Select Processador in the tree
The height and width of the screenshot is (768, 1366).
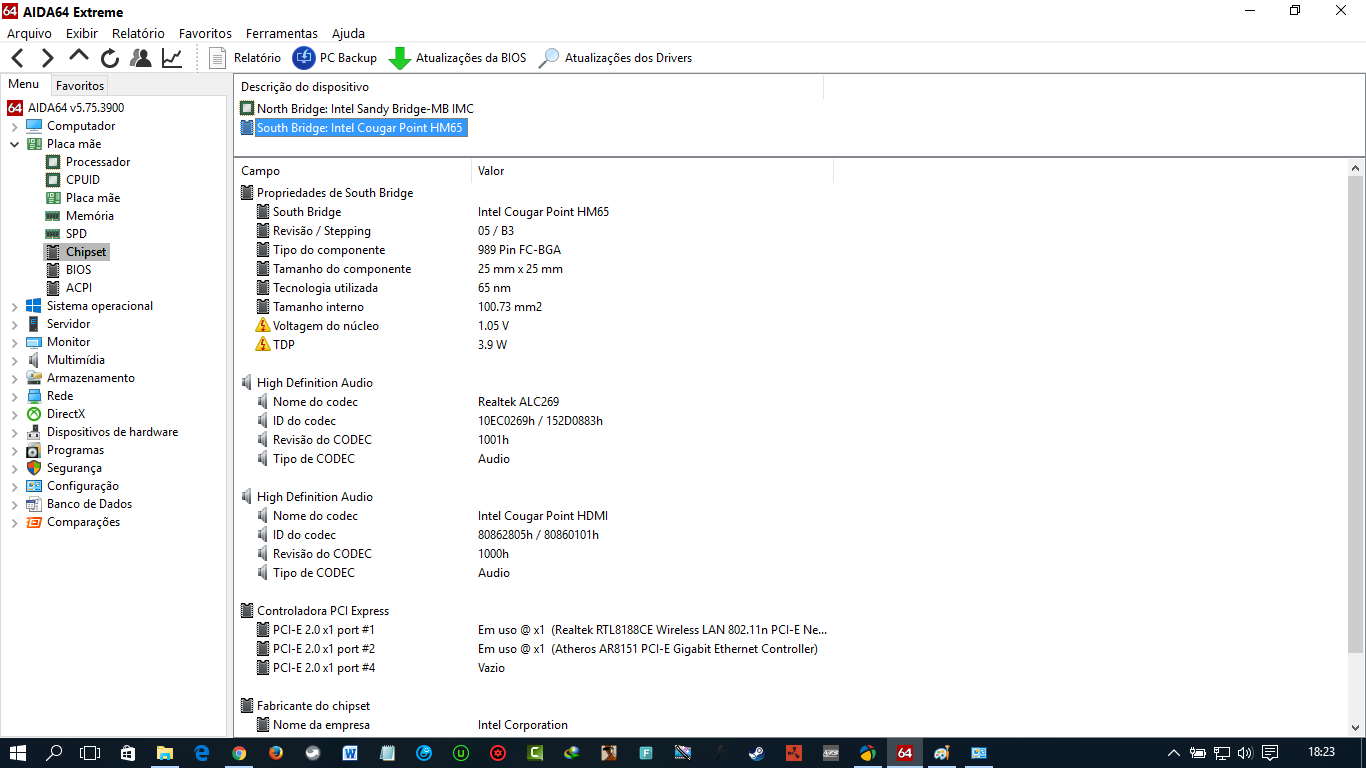98,162
